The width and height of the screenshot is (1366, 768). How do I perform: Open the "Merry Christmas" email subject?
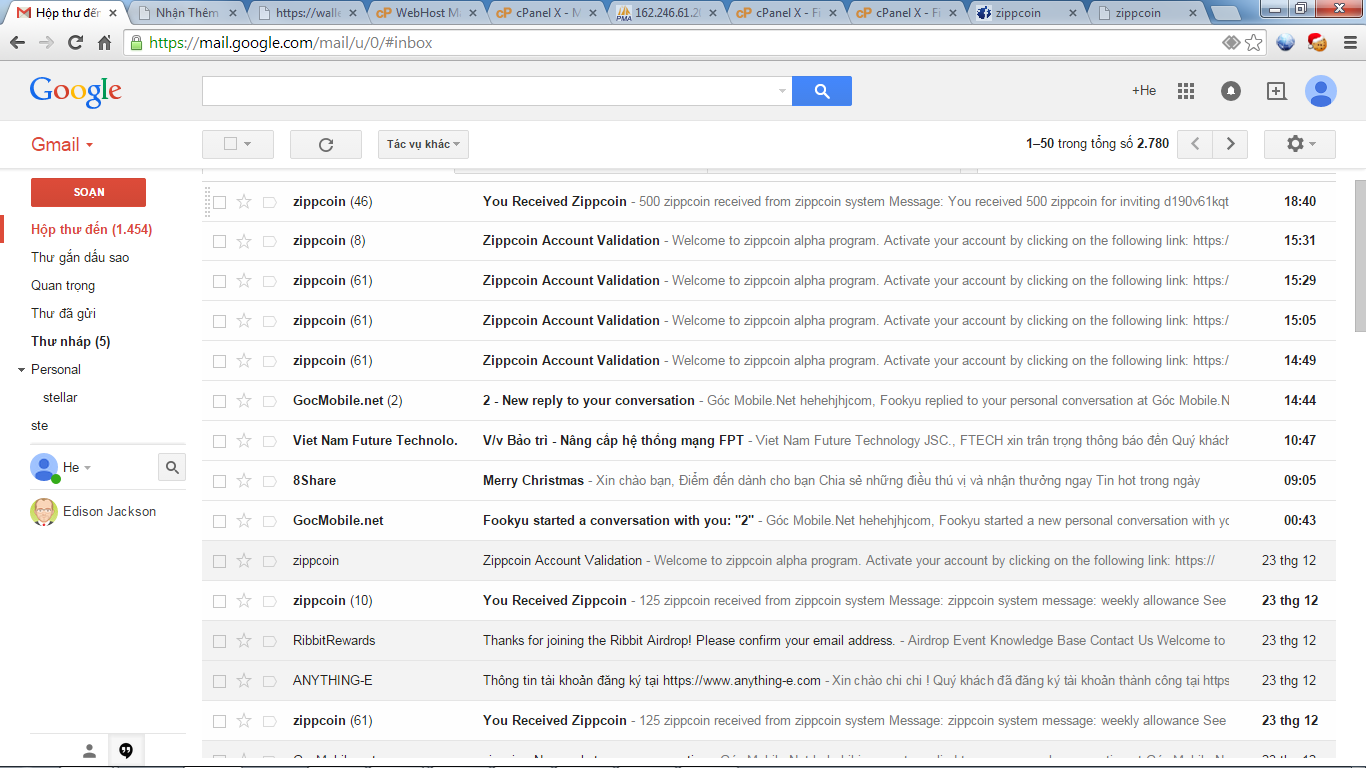[x=533, y=481]
